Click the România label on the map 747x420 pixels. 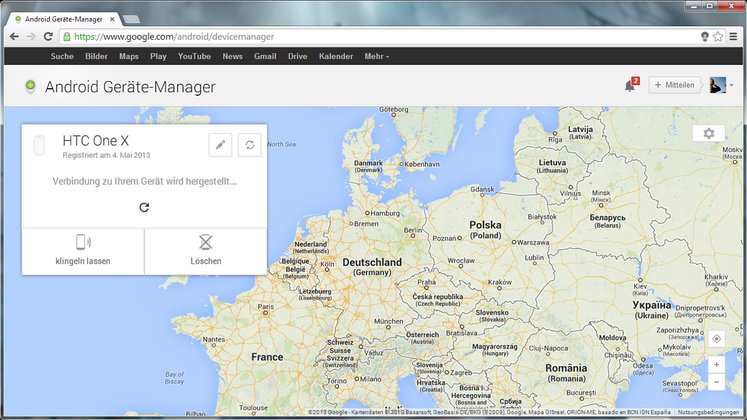coord(566,368)
